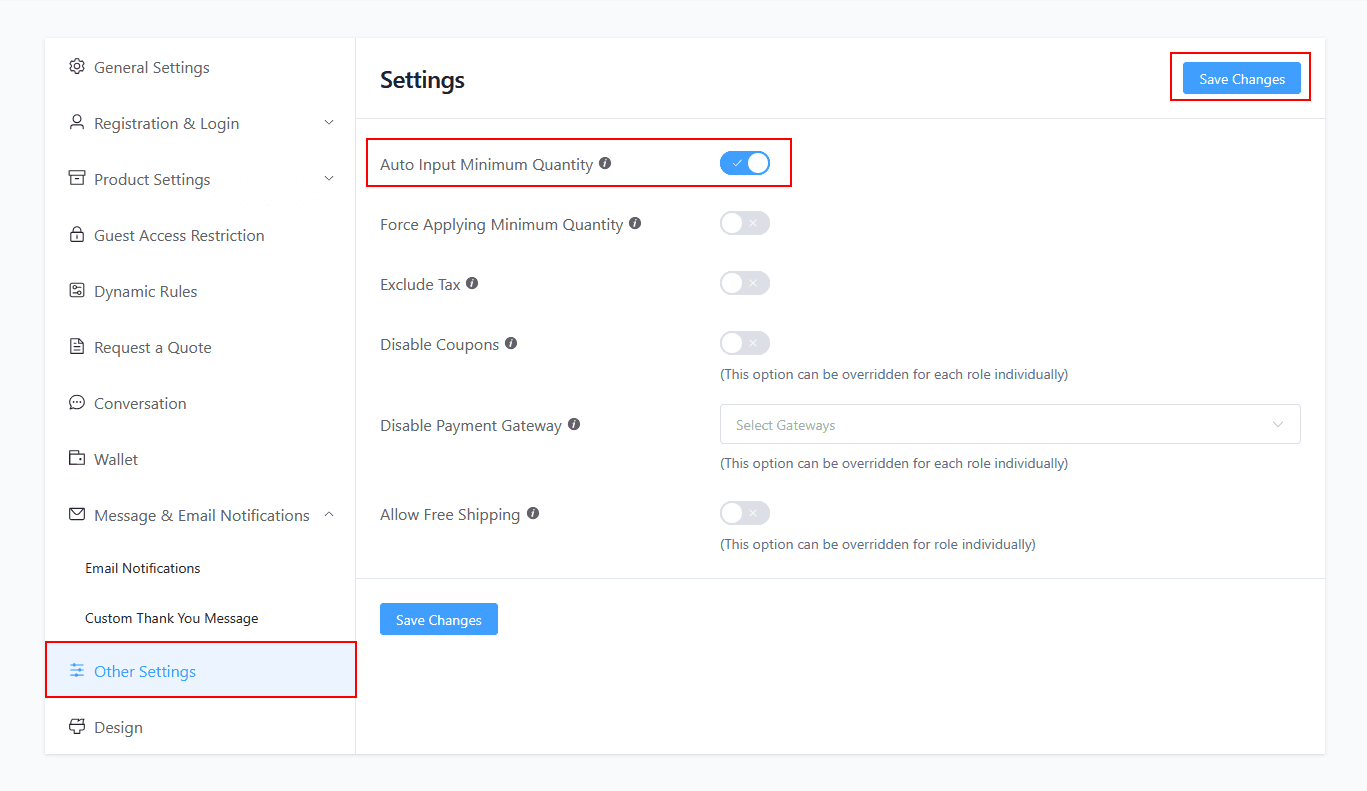Select the Request a Quote document icon
The image size is (1367, 791).
(77, 346)
